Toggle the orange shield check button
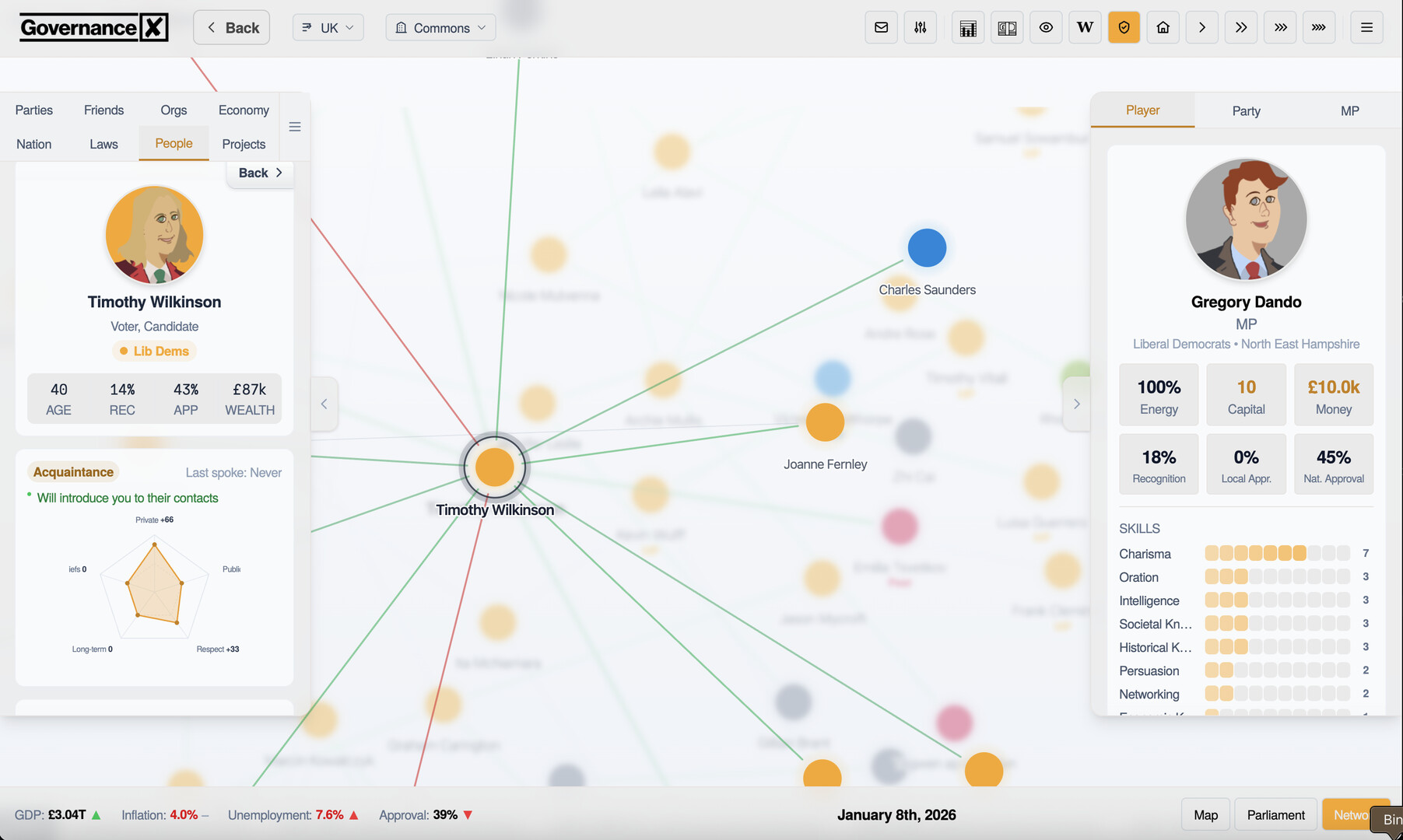 pos(1124,27)
